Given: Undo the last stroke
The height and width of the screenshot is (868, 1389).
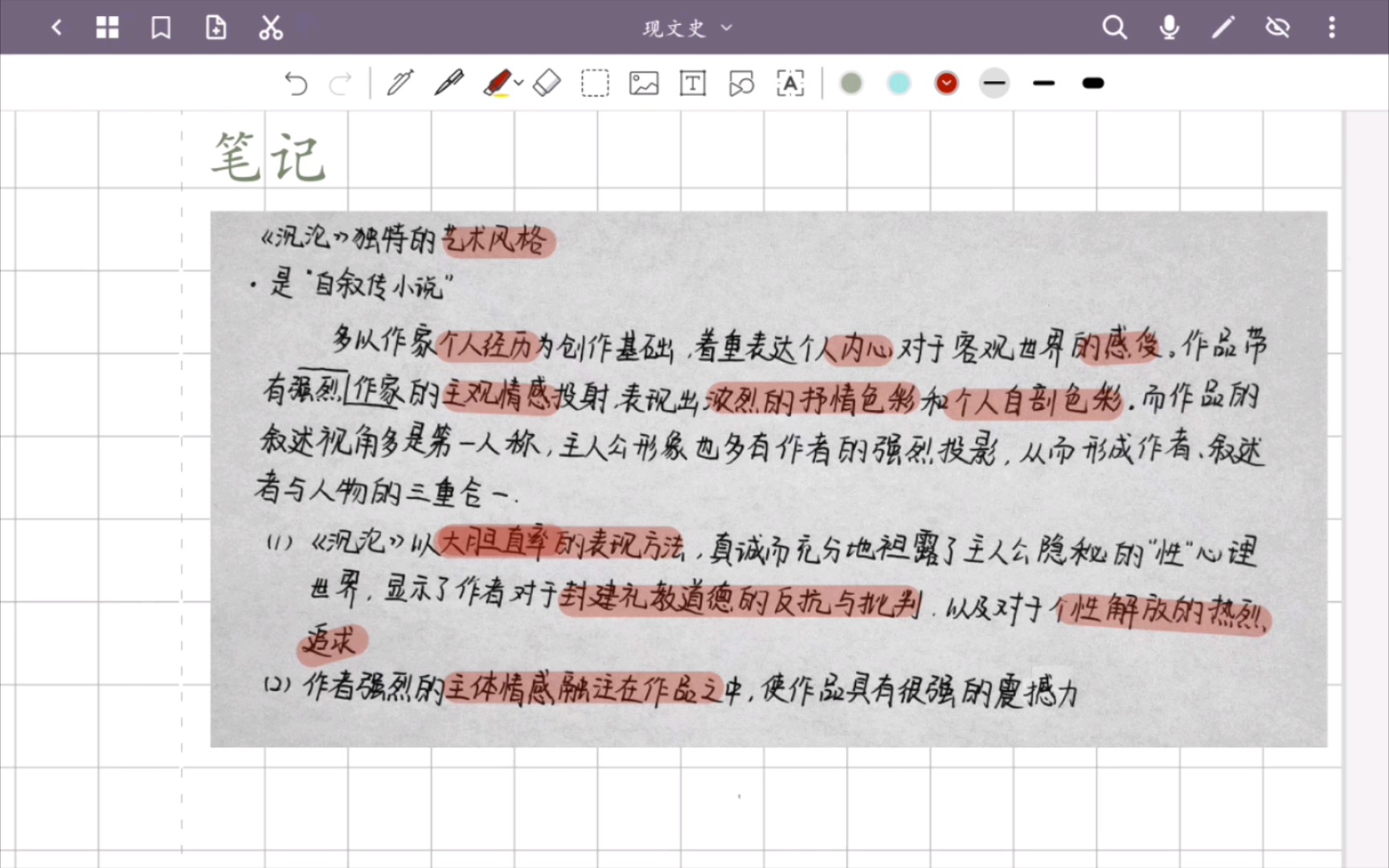Looking at the screenshot, I should [296, 83].
